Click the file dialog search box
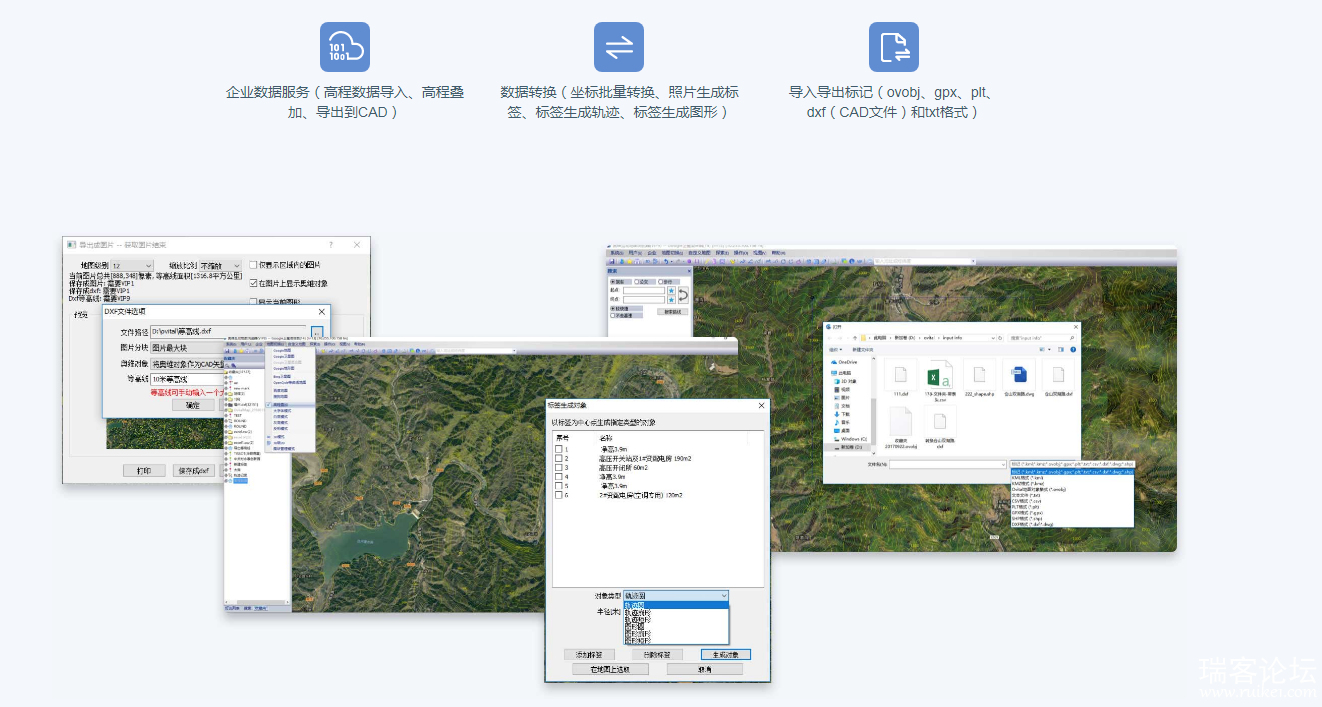1322x707 pixels. point(1043,338)
